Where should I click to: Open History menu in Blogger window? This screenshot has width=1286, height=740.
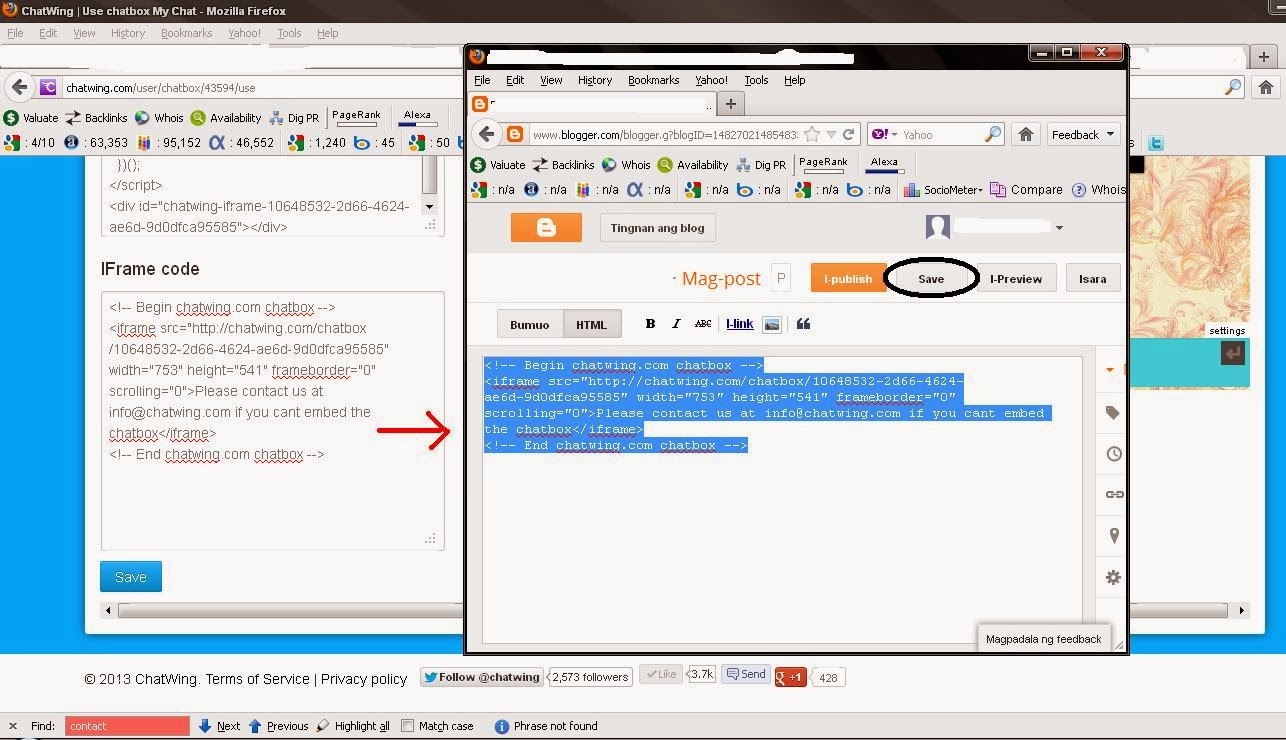pyautogui.click(x=595, y=80)
